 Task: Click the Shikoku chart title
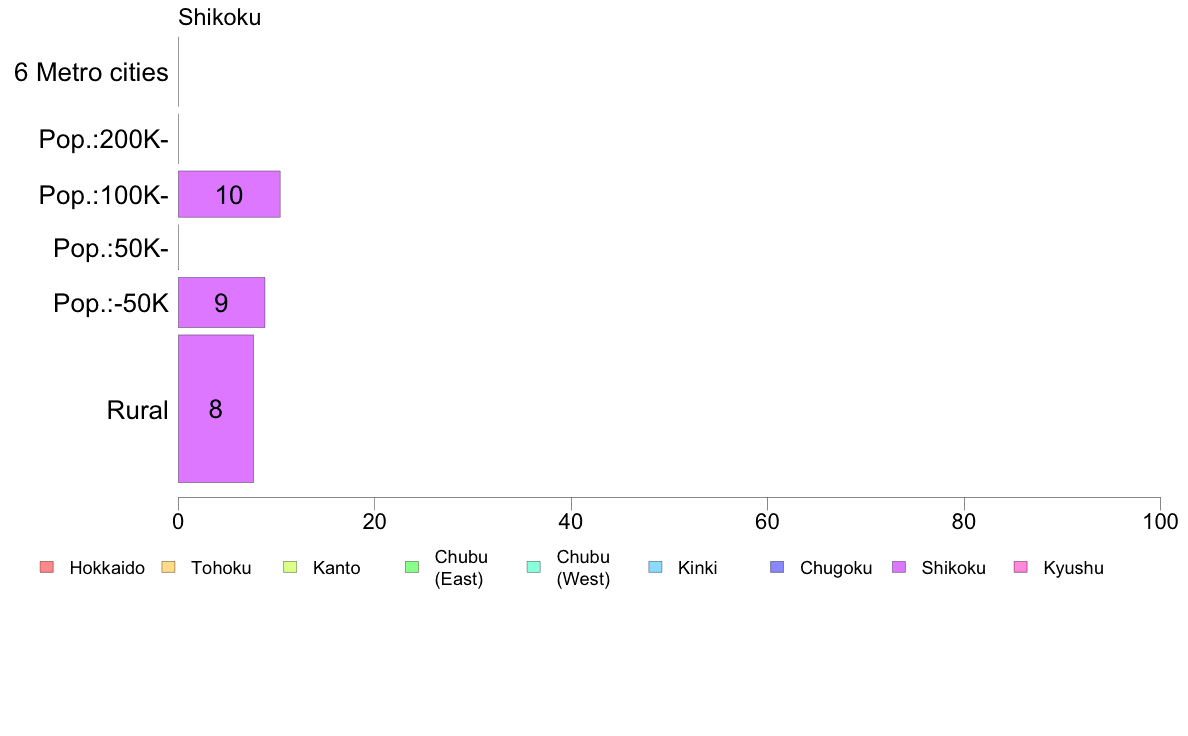tap(220, 17)
